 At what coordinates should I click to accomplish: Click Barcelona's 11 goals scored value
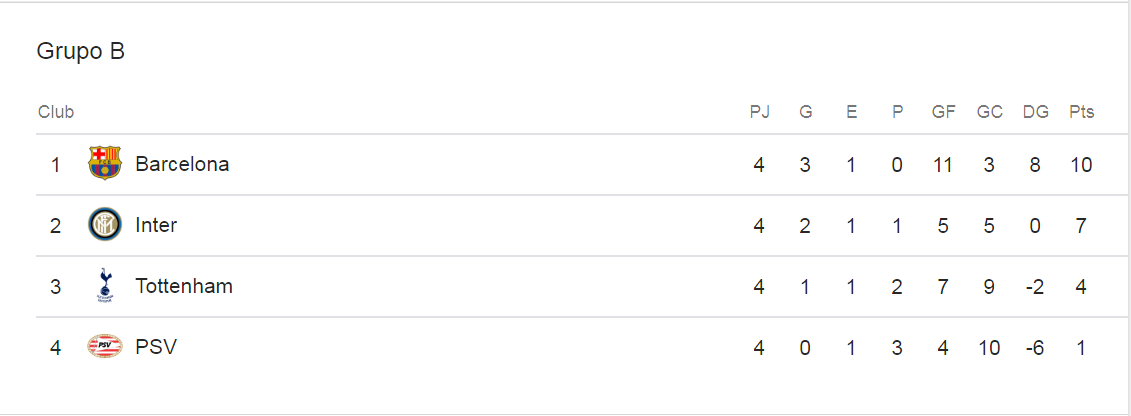tap(942, 164)
